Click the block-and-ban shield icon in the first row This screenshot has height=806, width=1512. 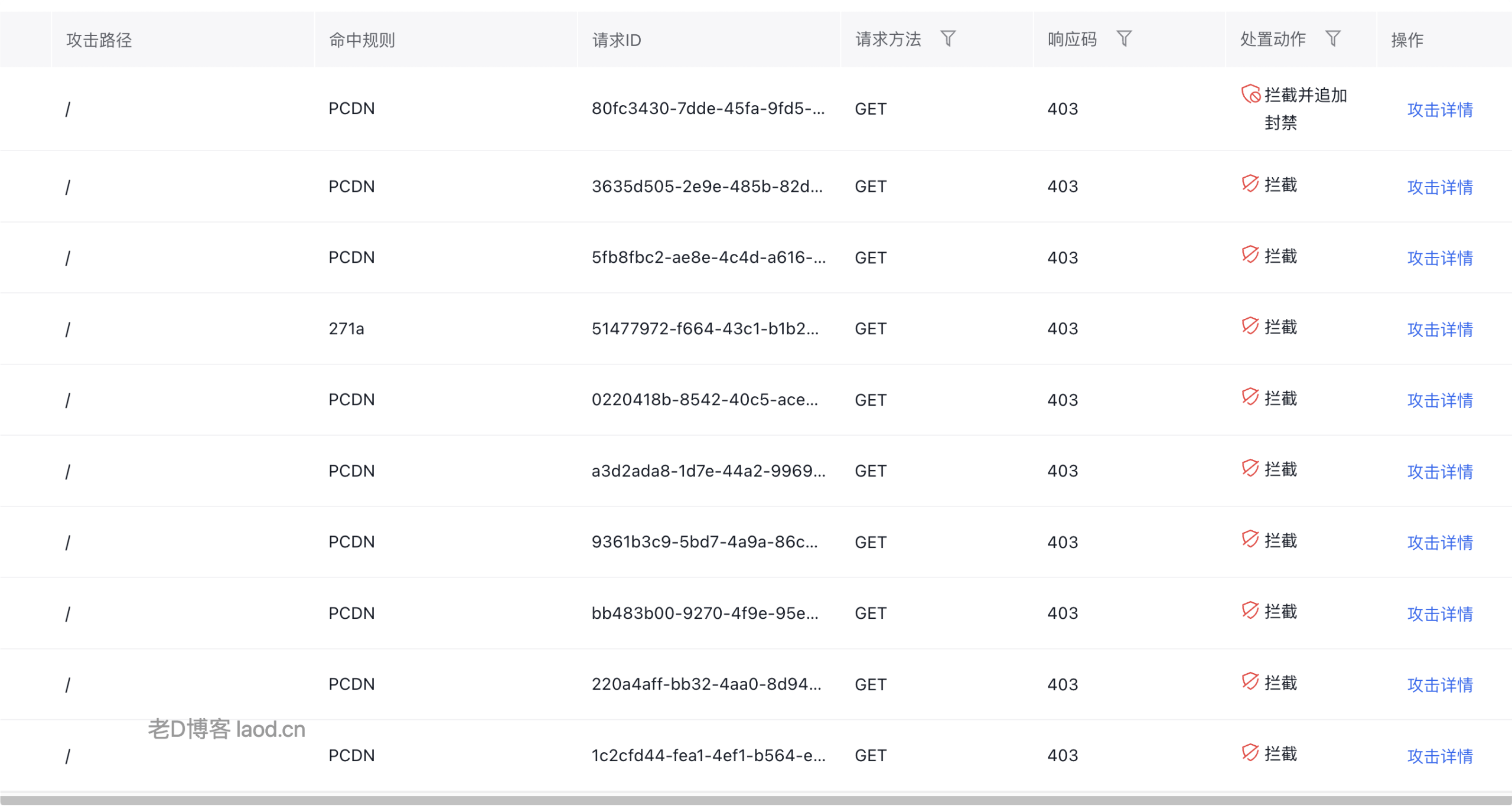(x=1250, y=94)
